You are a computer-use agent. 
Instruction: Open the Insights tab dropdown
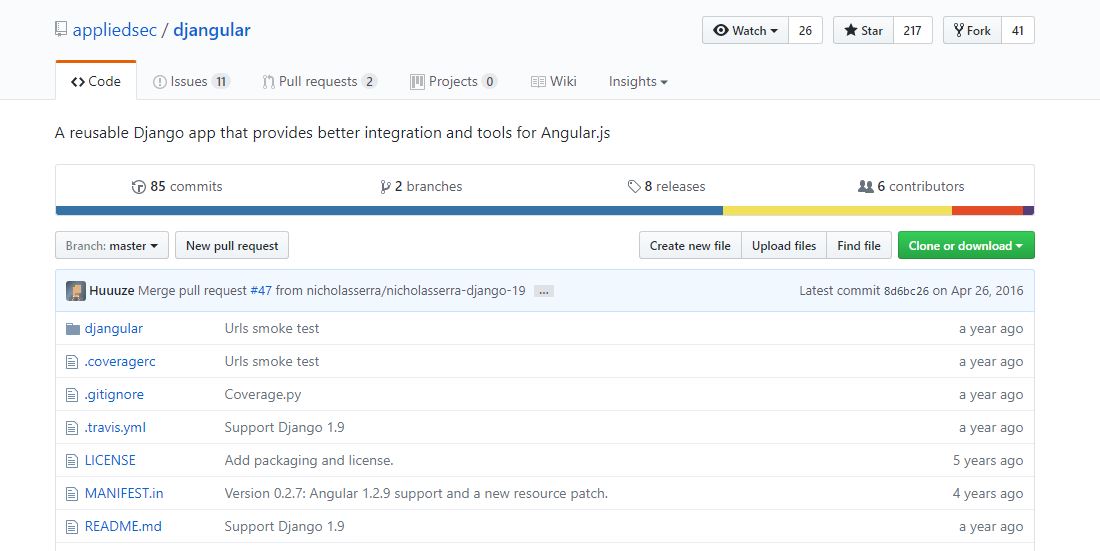638,81
